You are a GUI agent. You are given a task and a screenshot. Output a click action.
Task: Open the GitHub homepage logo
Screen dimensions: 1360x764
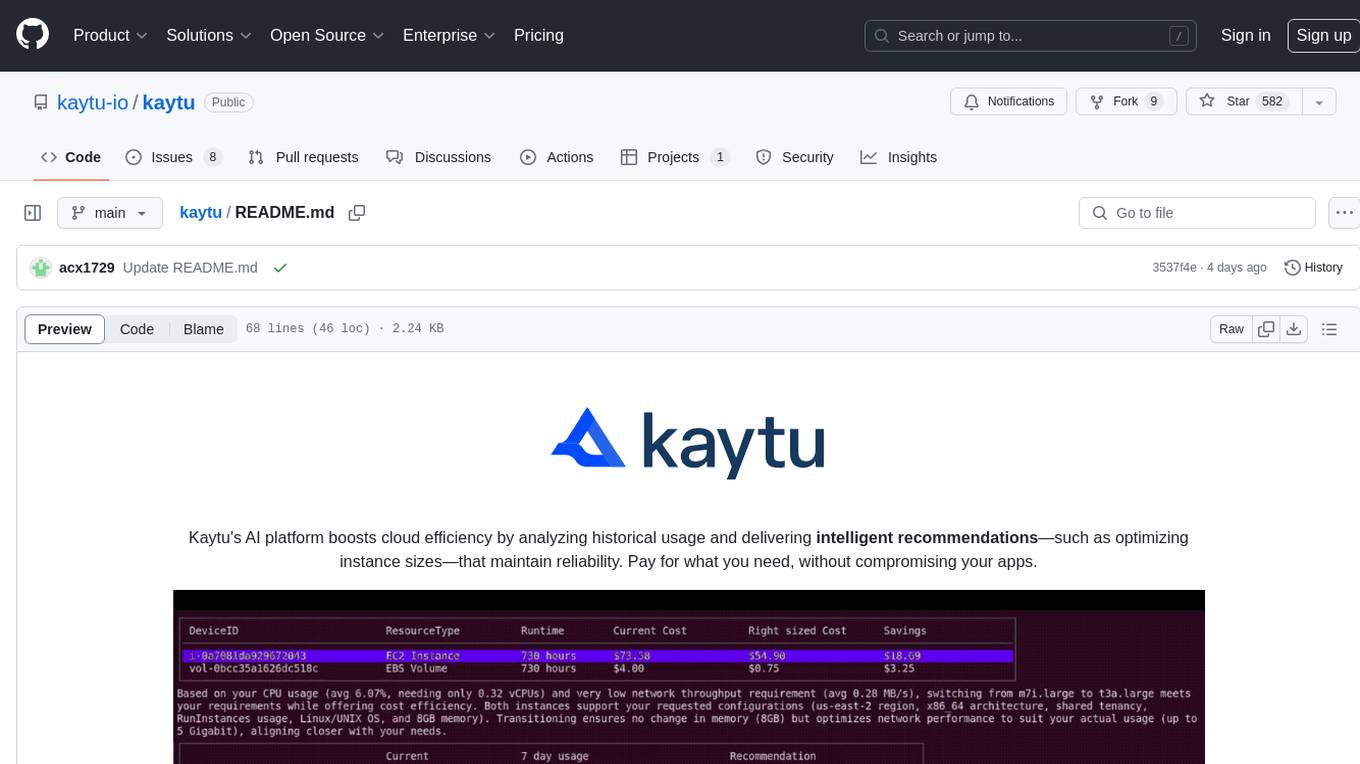coord(32,35)
